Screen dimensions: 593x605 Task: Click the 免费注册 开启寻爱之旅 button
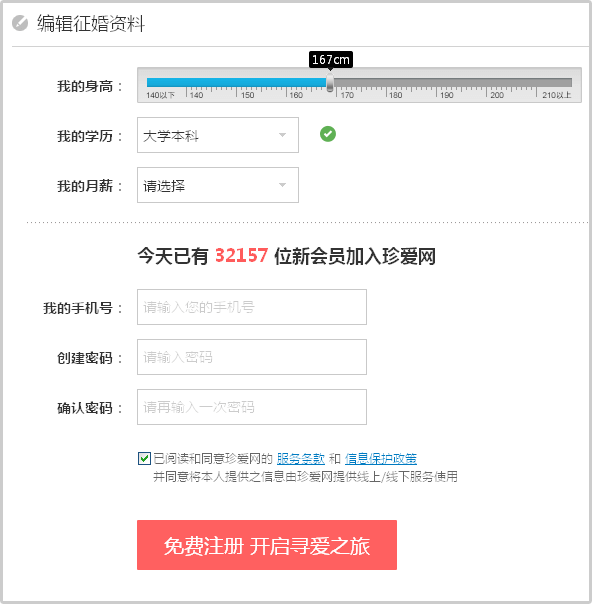(267, 545)
